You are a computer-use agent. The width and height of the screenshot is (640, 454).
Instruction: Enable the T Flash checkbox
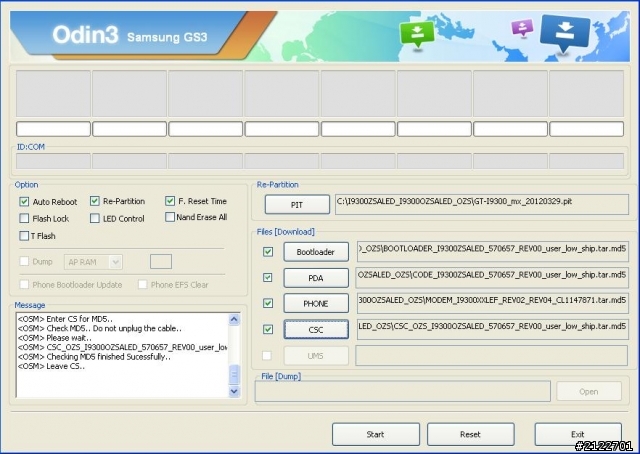[24, 236]
